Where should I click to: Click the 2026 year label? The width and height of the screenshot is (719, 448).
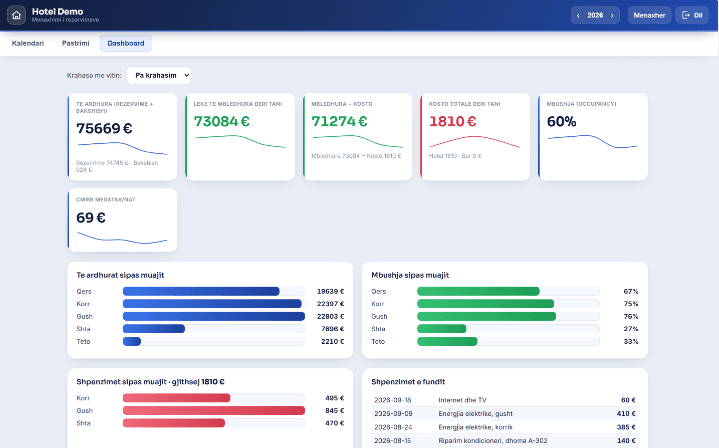(595, 15)
